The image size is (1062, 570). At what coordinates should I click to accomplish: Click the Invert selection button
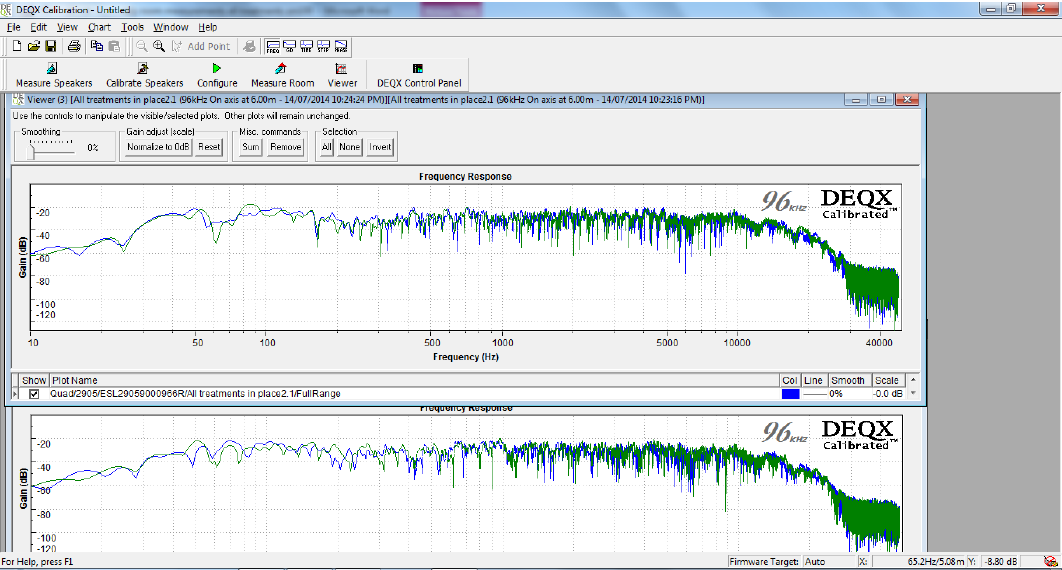380,147
